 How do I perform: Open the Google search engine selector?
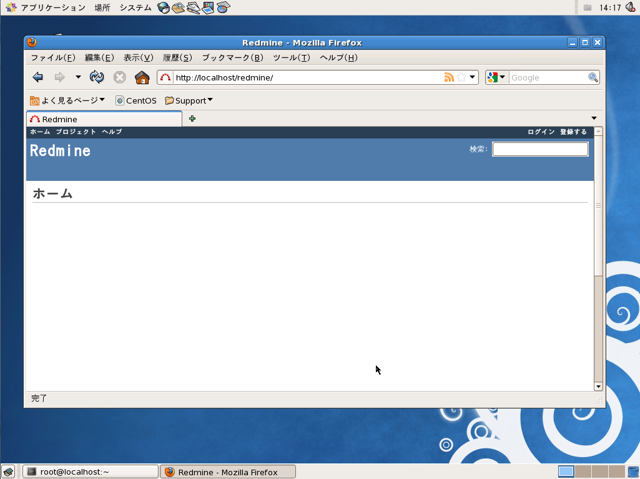(x=496, y=77)
